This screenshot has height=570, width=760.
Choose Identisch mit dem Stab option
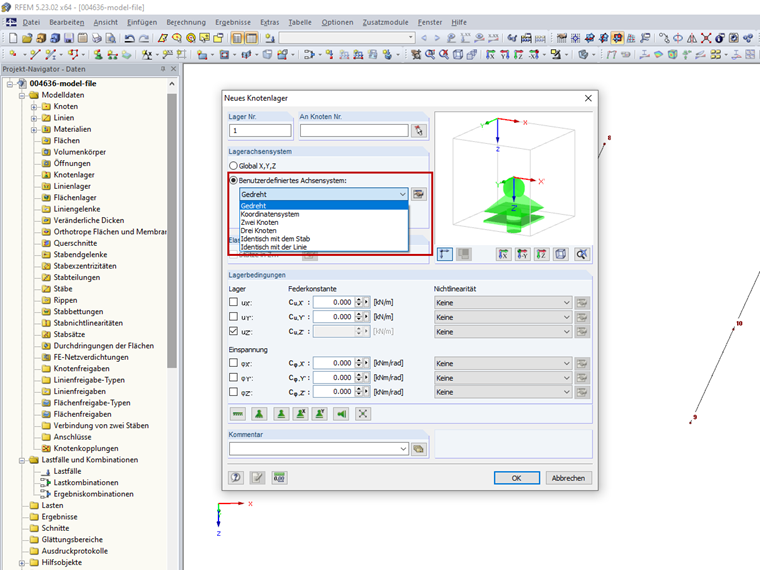324,239
